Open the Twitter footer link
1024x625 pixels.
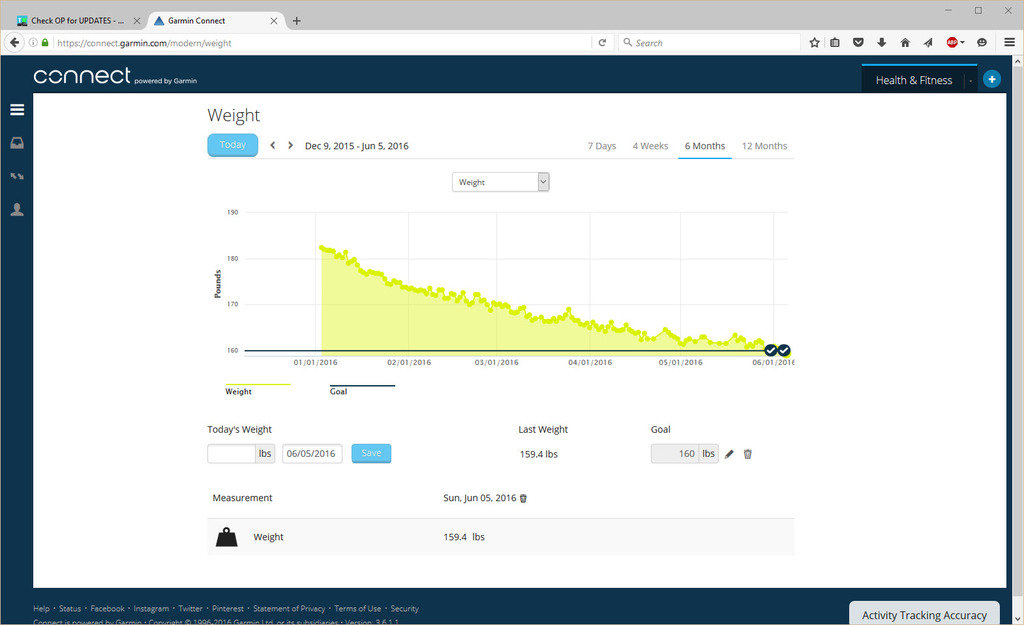(190, 609)
